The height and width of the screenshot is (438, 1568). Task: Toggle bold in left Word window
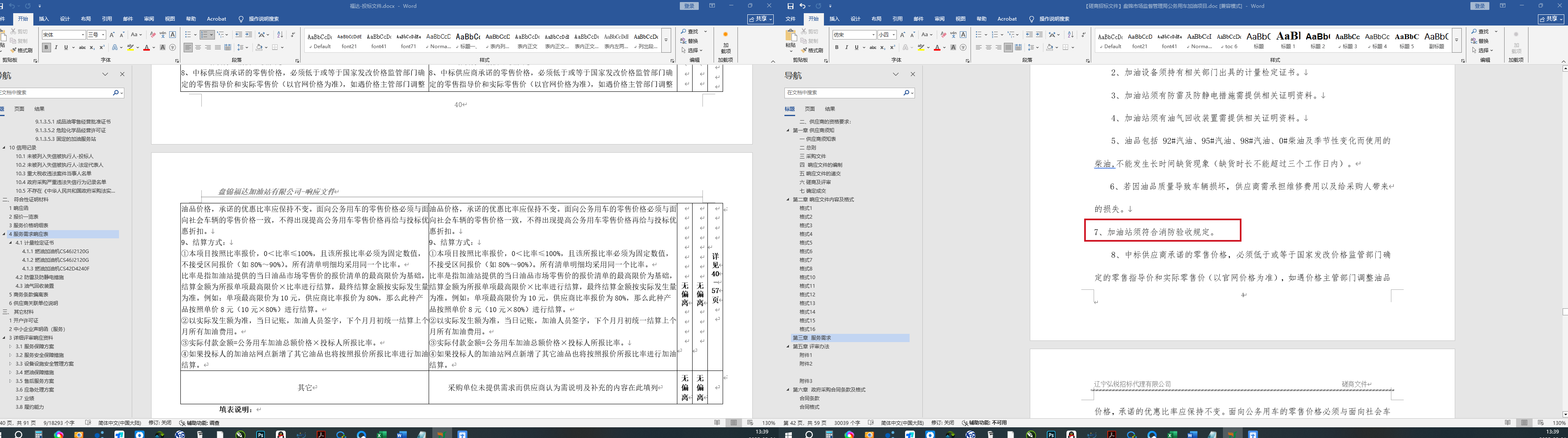46,47
